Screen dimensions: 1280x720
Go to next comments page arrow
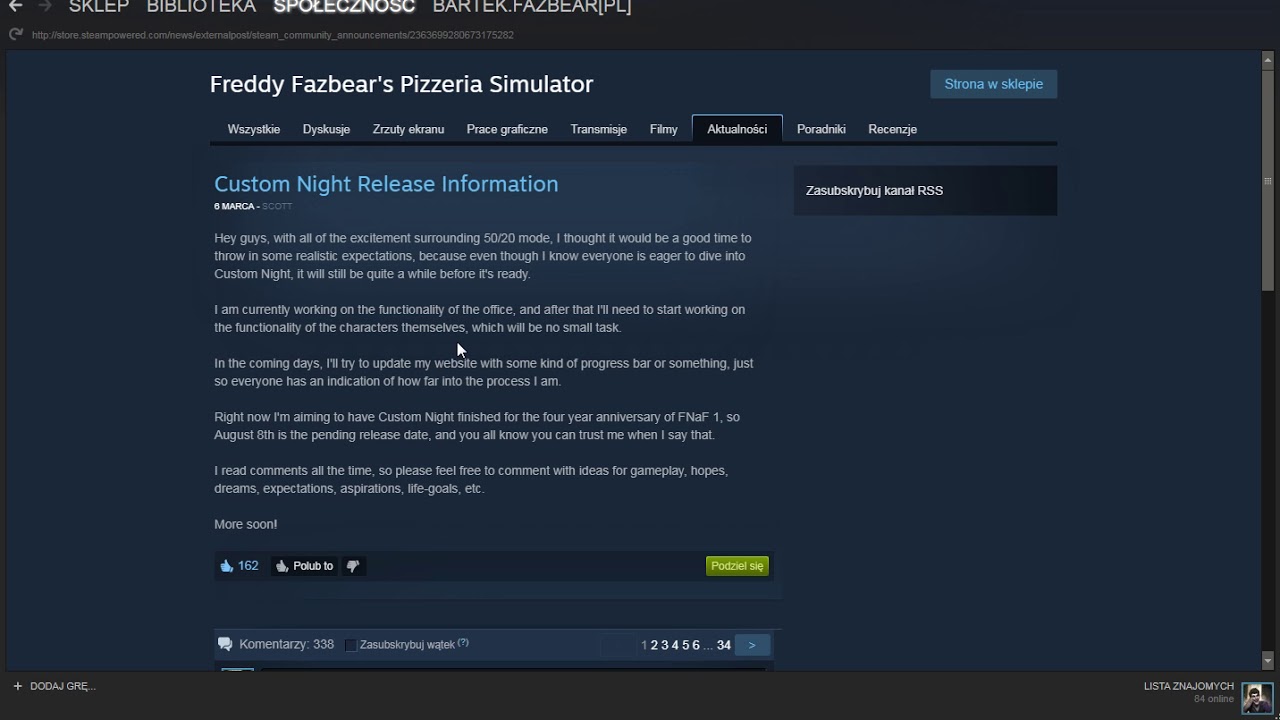(x=752, y=645)
